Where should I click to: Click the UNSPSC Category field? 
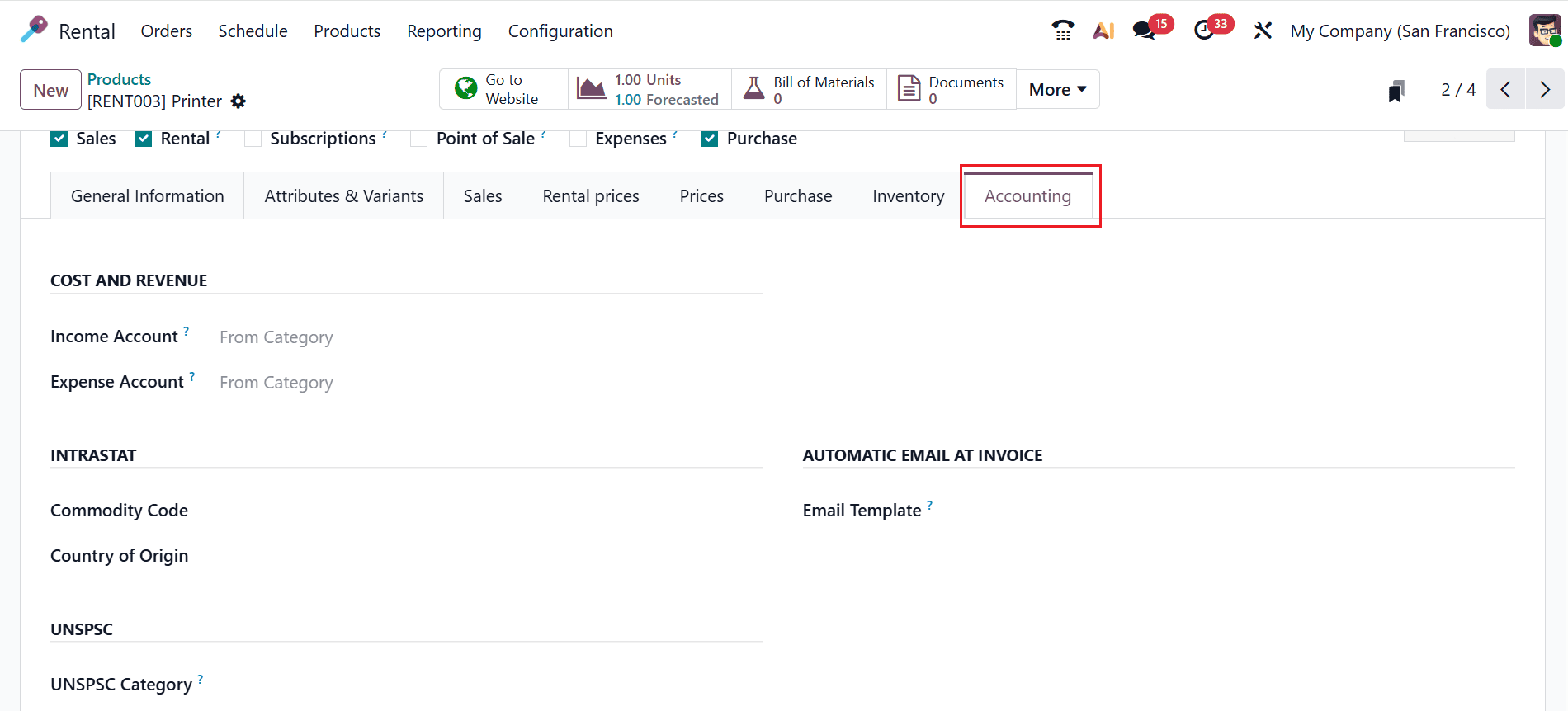click(x=491, y=685)
